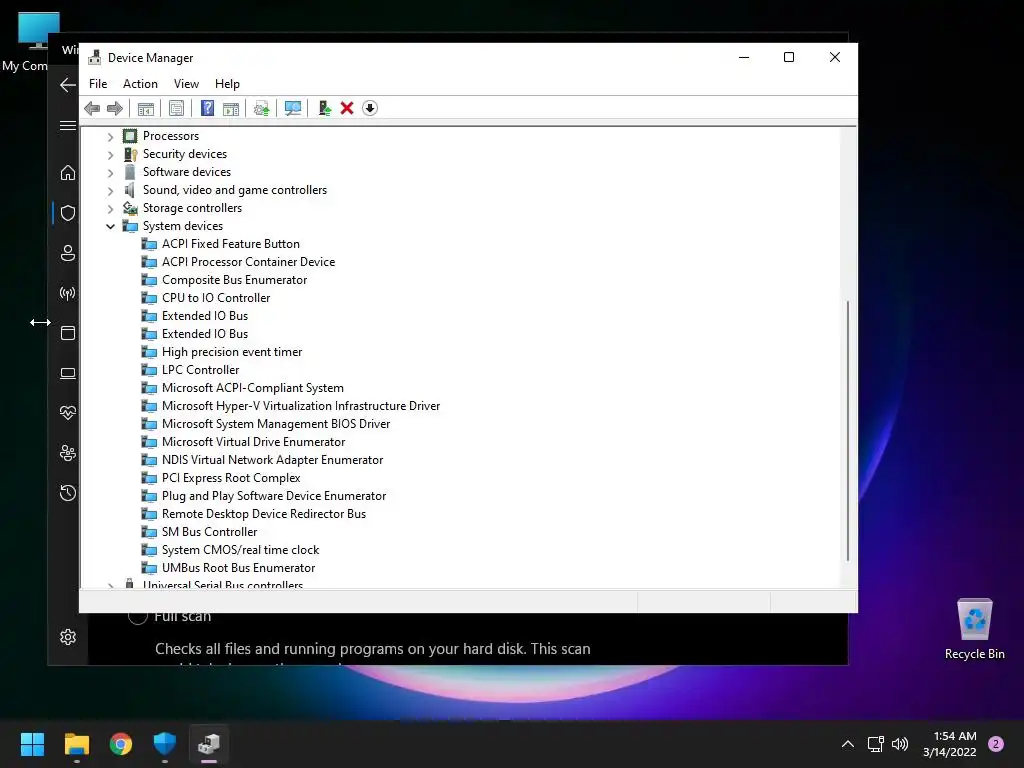The height and width of the screenshot is (768, 1024).
Task: Select the Recycle Bin desktop icon
Action: coord(974,630)
